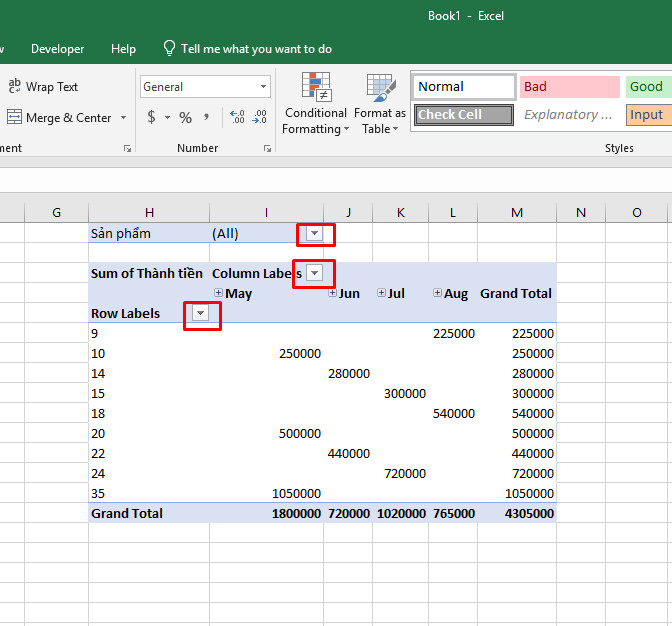Viewport: 672px width, 626px height.
Task: Open the Row Labels filter dropdown
Action: click(200, 313)
